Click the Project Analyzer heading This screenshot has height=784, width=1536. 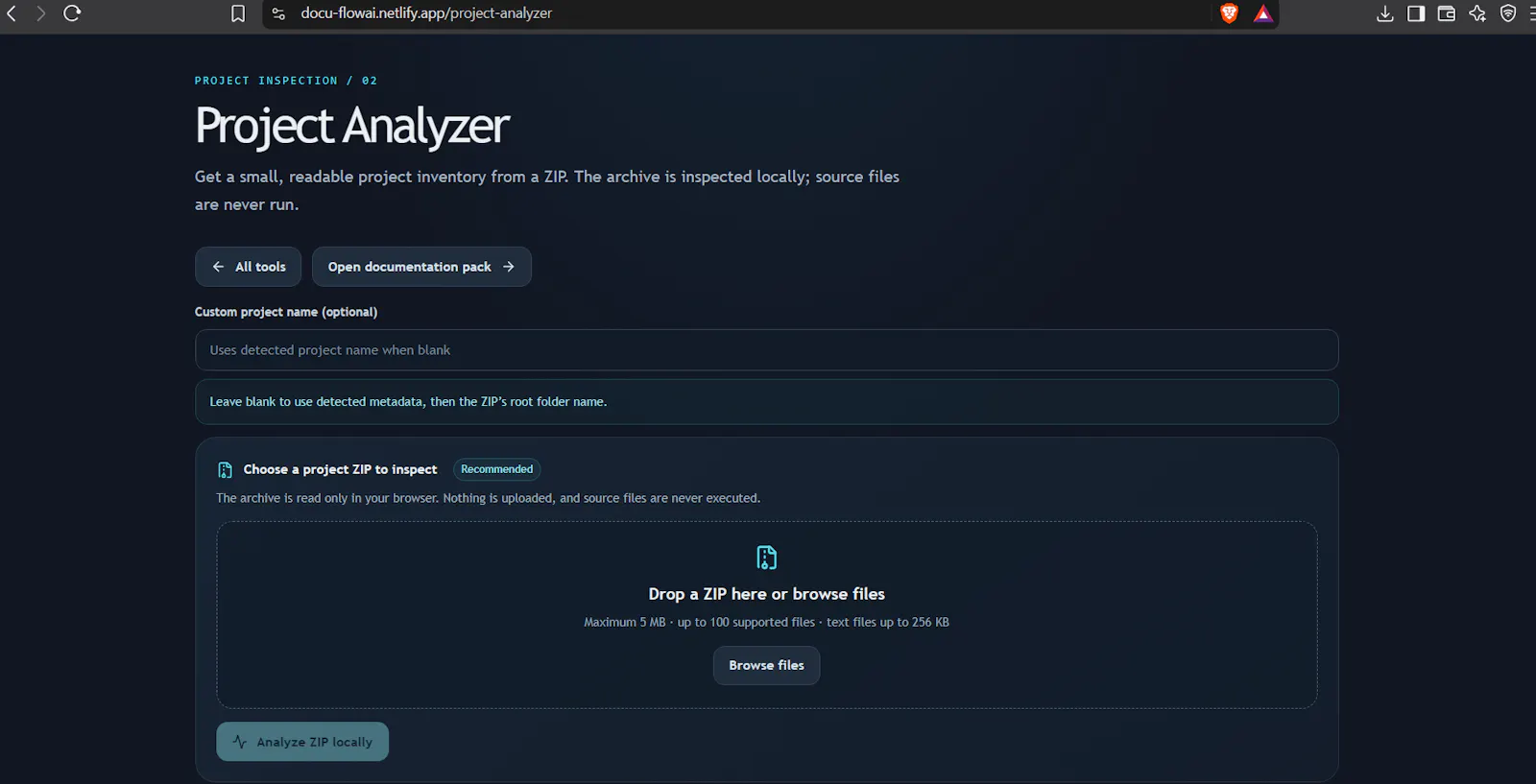pos(351,126)
